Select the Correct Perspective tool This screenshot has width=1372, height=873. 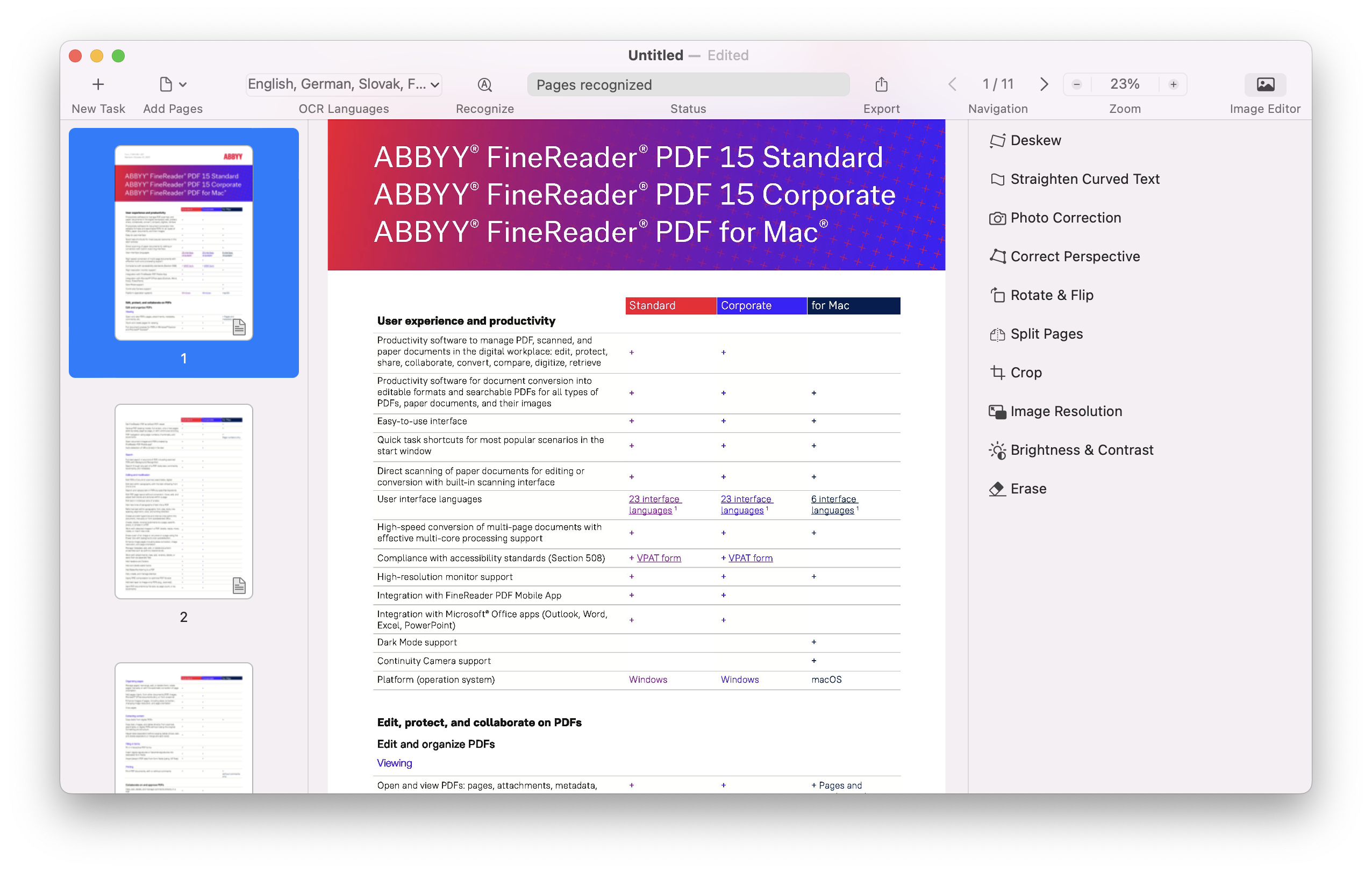pos(1075,256)
